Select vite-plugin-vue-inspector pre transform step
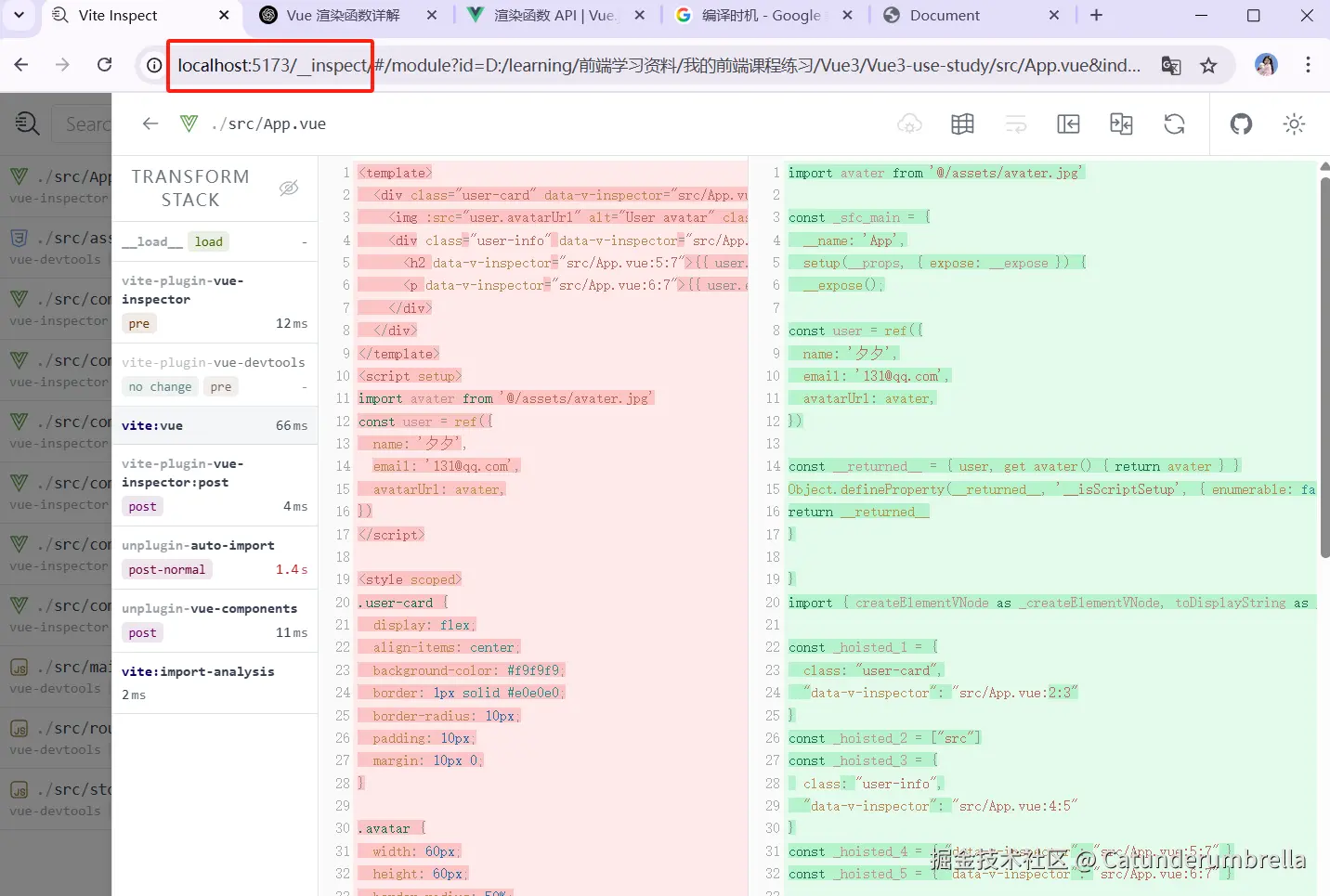The width and height of the screenshot is (1330, 896). (x=215, y=303)
